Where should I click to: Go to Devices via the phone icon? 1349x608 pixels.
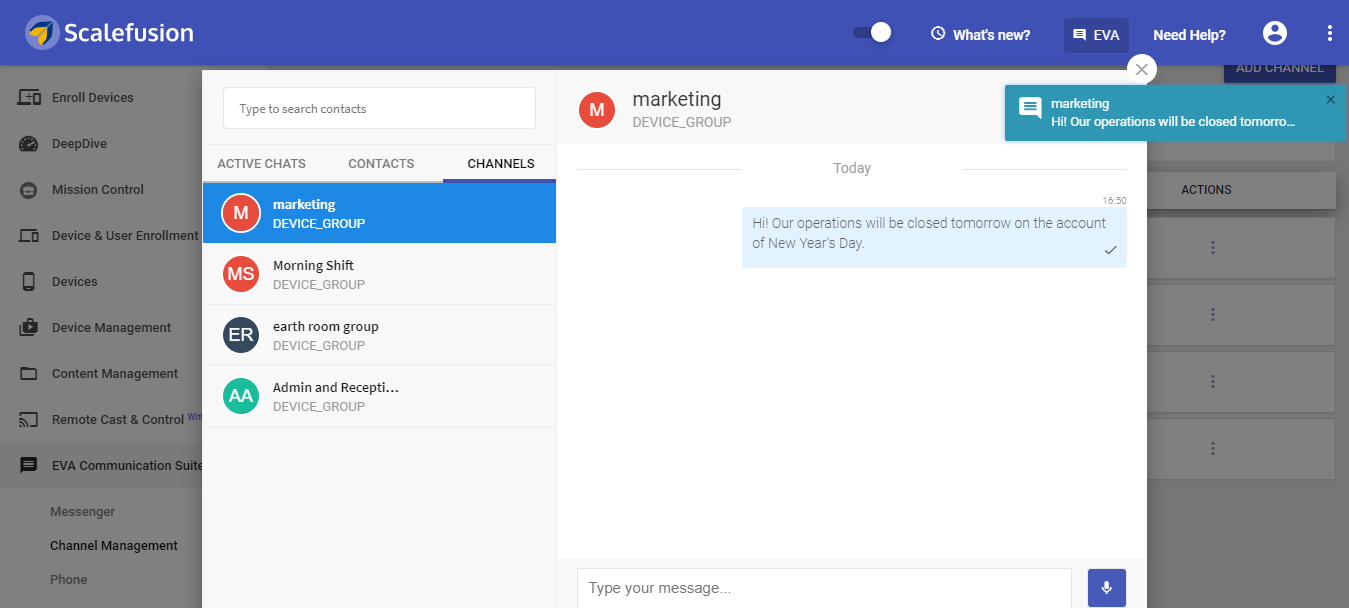click(29, 282)
